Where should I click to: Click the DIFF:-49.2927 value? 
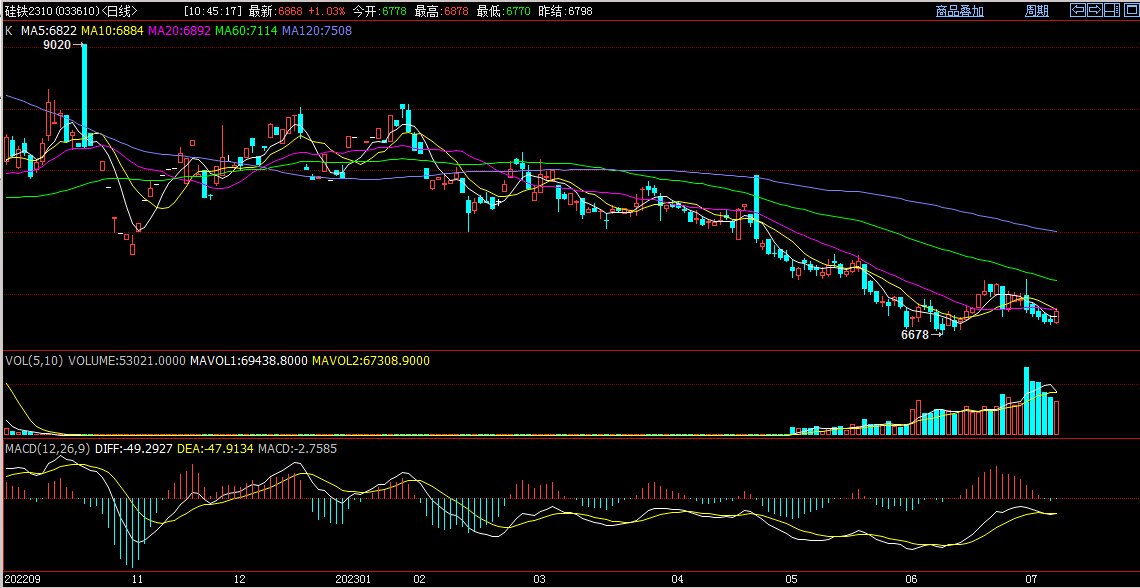[134, 448]
